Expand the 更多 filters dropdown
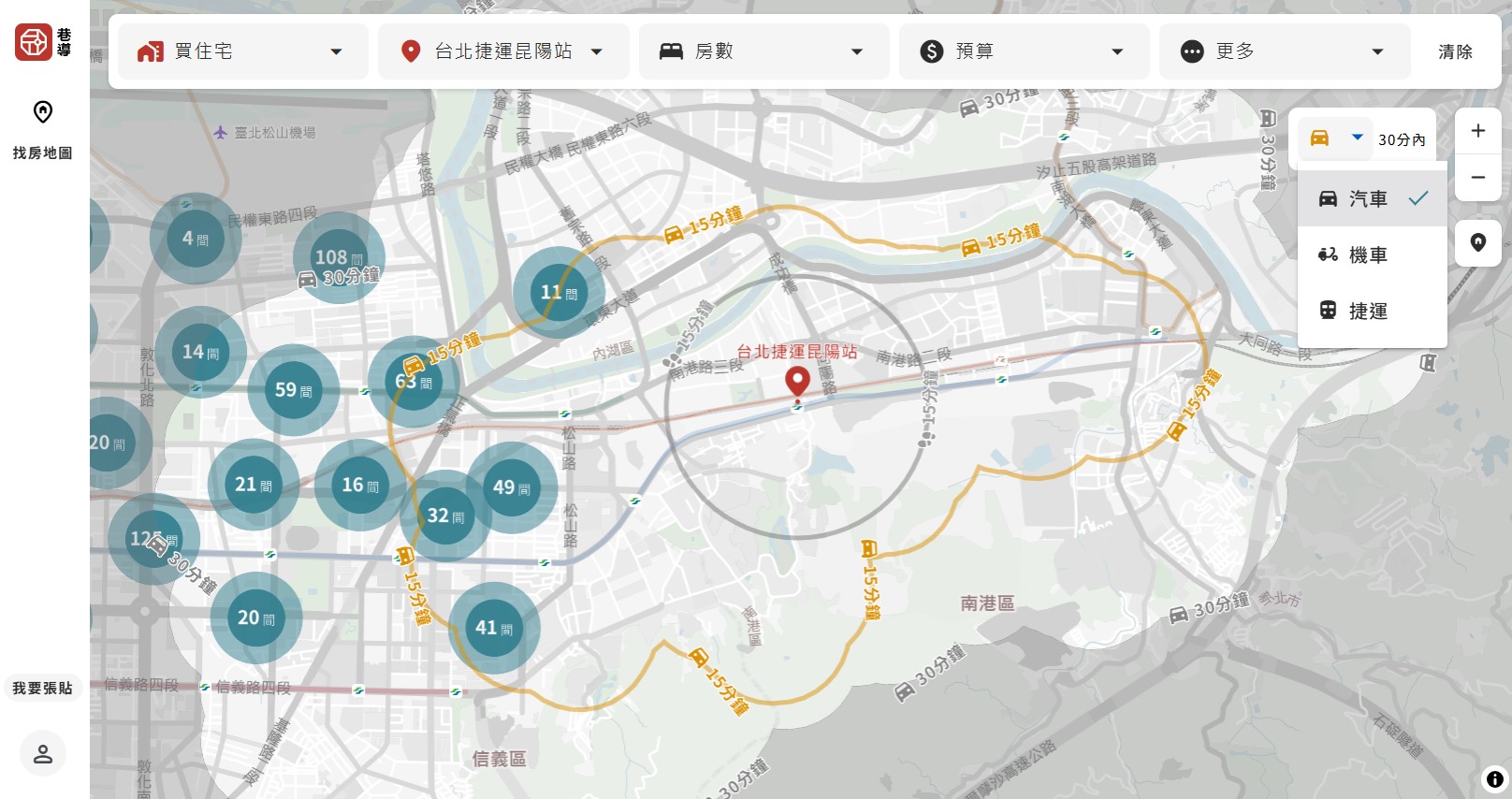This screenshot has width=1512, height=799. (1284, 51)
